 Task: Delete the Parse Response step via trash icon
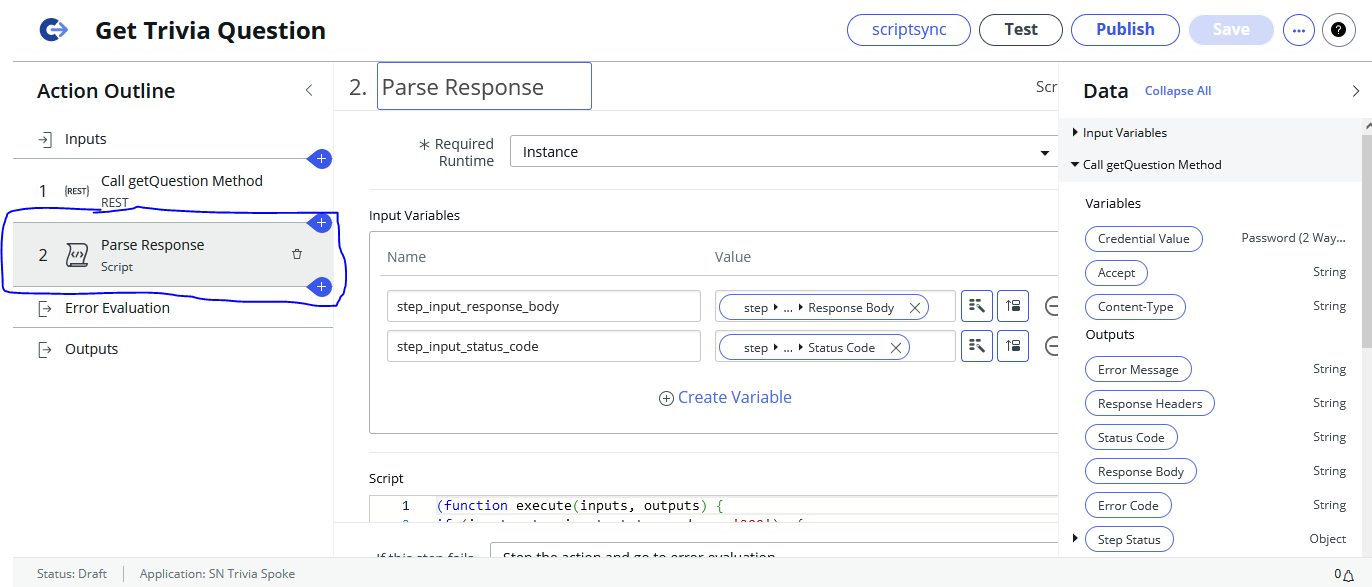[x=297, y=255]
